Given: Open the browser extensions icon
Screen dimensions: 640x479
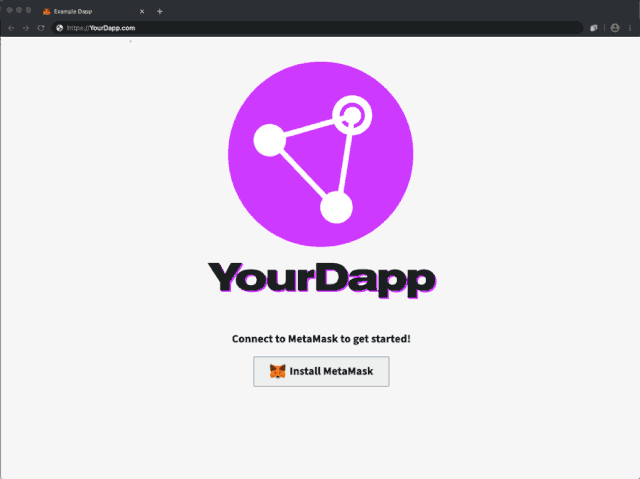Looking at the screenshot, I should (593, 28).
